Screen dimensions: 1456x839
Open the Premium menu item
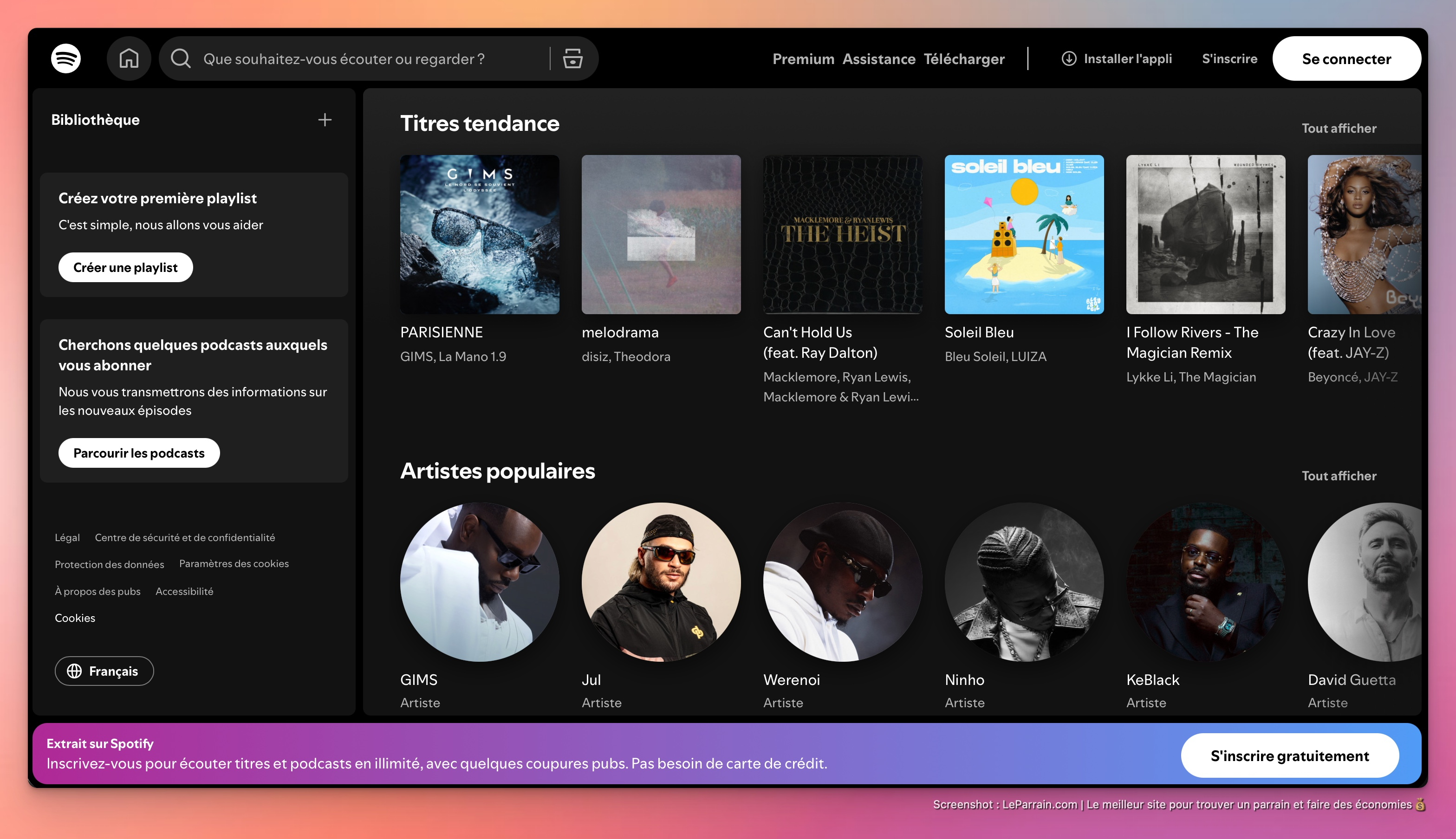coord(804,58)
